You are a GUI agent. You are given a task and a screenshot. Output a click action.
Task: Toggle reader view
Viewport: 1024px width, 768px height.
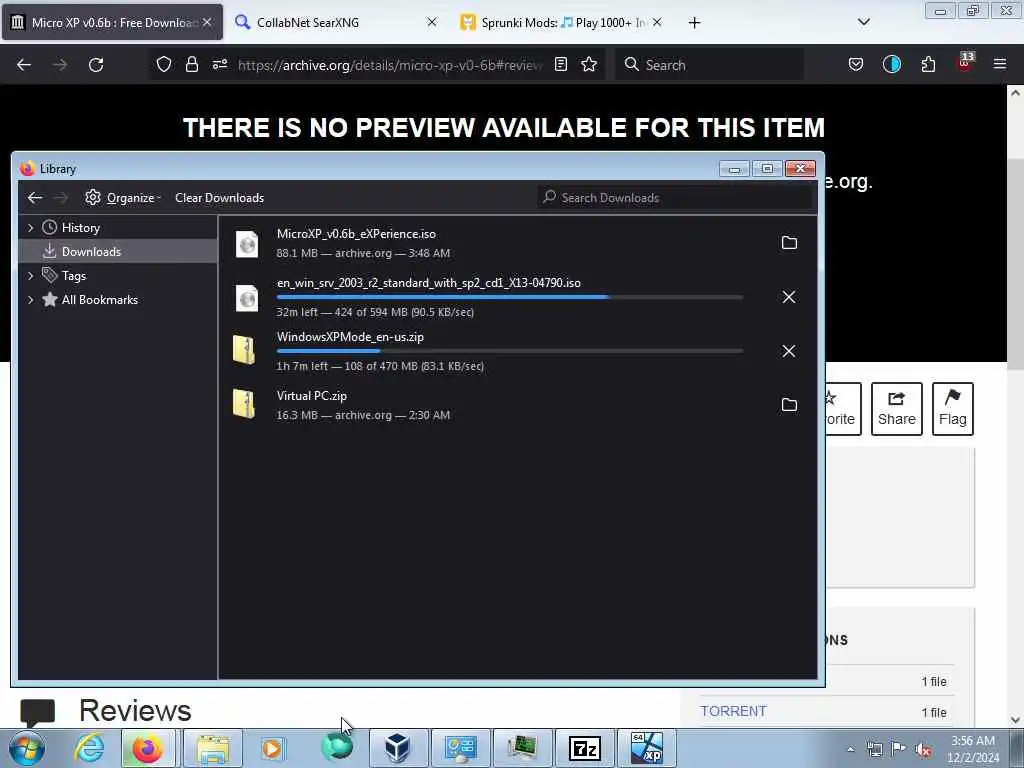click(560, 65)
